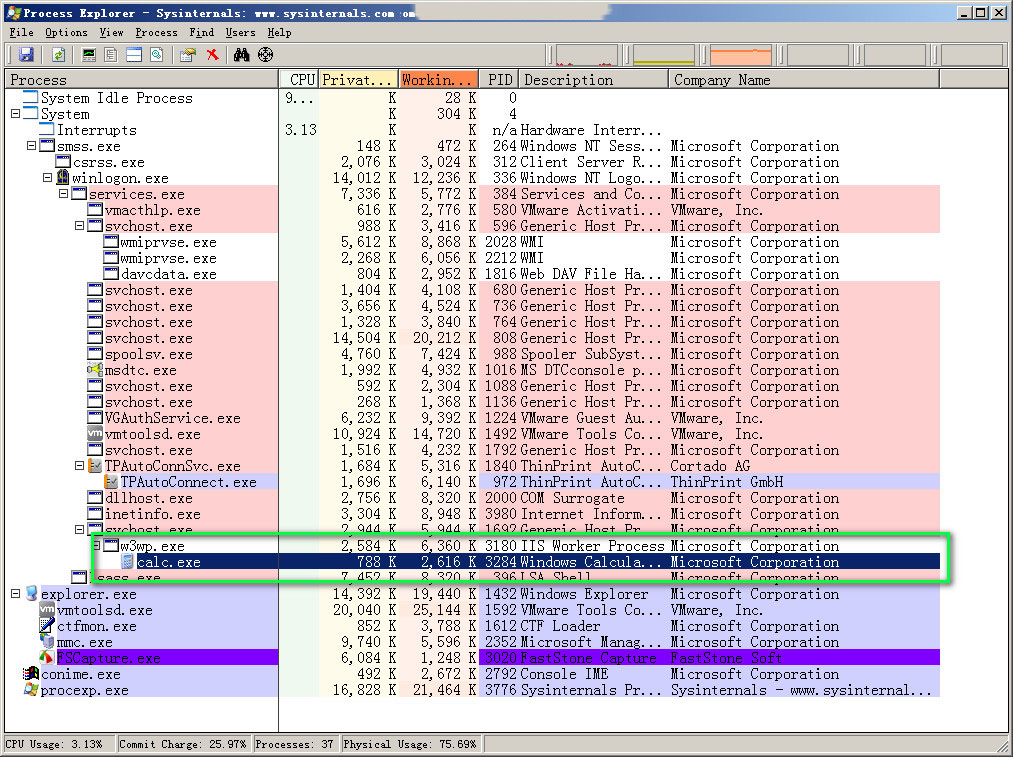The width and height of the screenshot is (1013, 757).
Task: Collapse svchost.exe PID 596 node
Action: click(79, 226)
